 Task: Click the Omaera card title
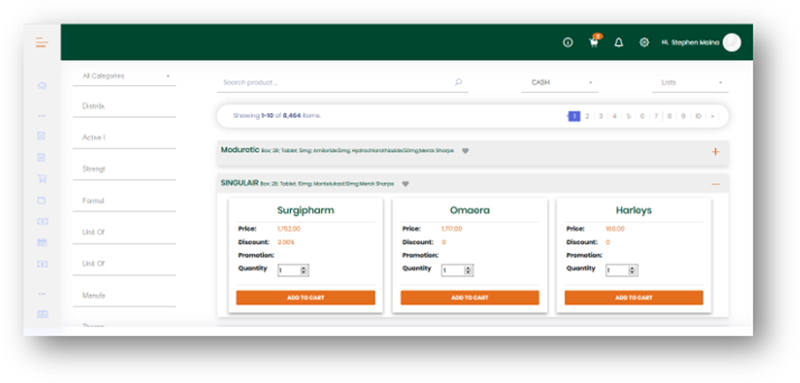pos(470,210)
